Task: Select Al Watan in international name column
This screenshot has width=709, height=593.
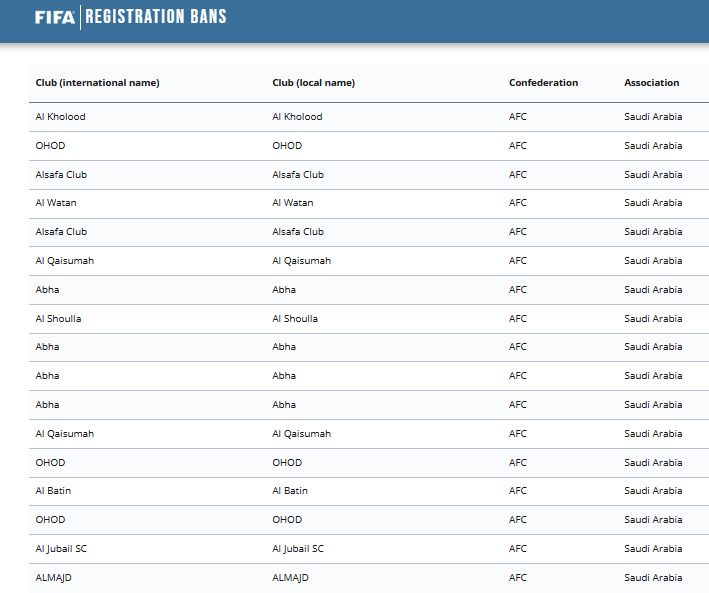Action: (x=56, y=203)
